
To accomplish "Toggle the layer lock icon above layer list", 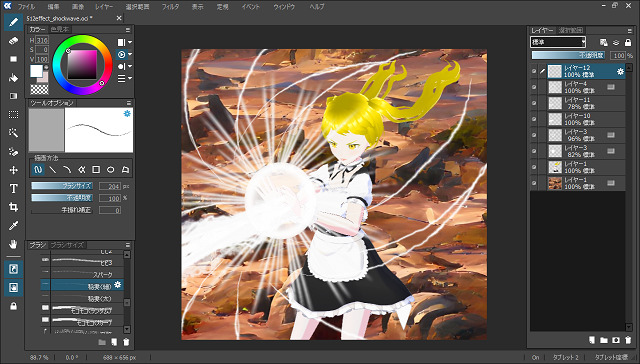I will [x=628, y=42].
